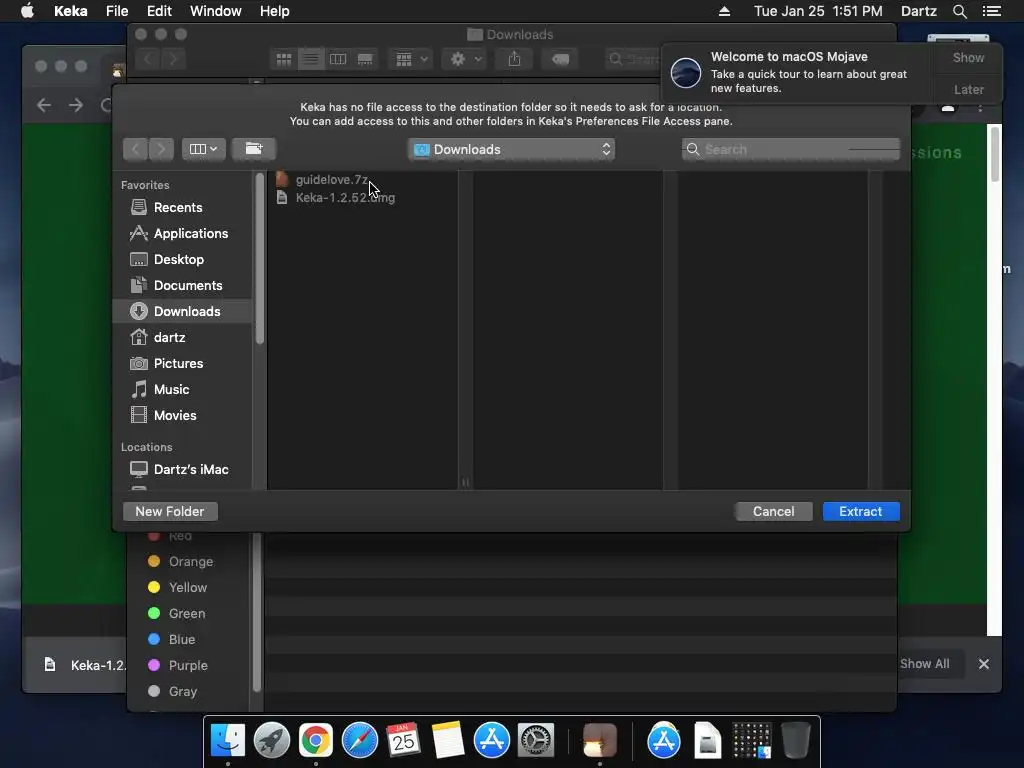Image resolution: width=1024 pixels, height=768 pixels.
Task: Switch Finder window to column view
Action: (338, 59)
